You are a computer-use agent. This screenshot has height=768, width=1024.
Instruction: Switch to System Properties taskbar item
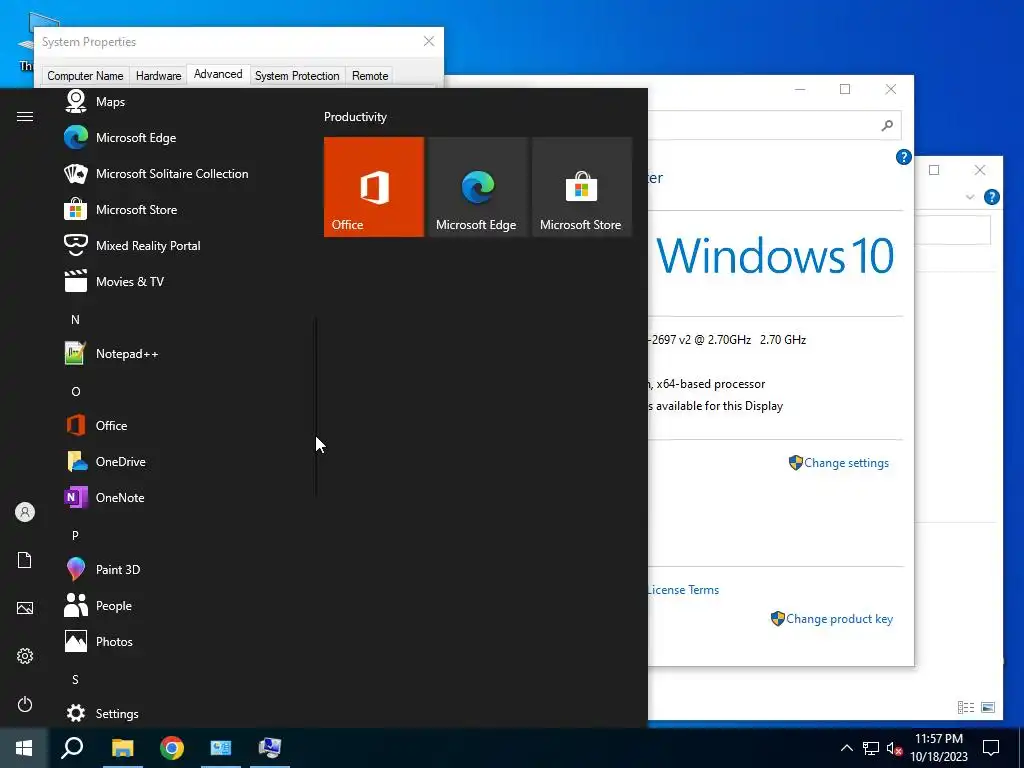270,748
